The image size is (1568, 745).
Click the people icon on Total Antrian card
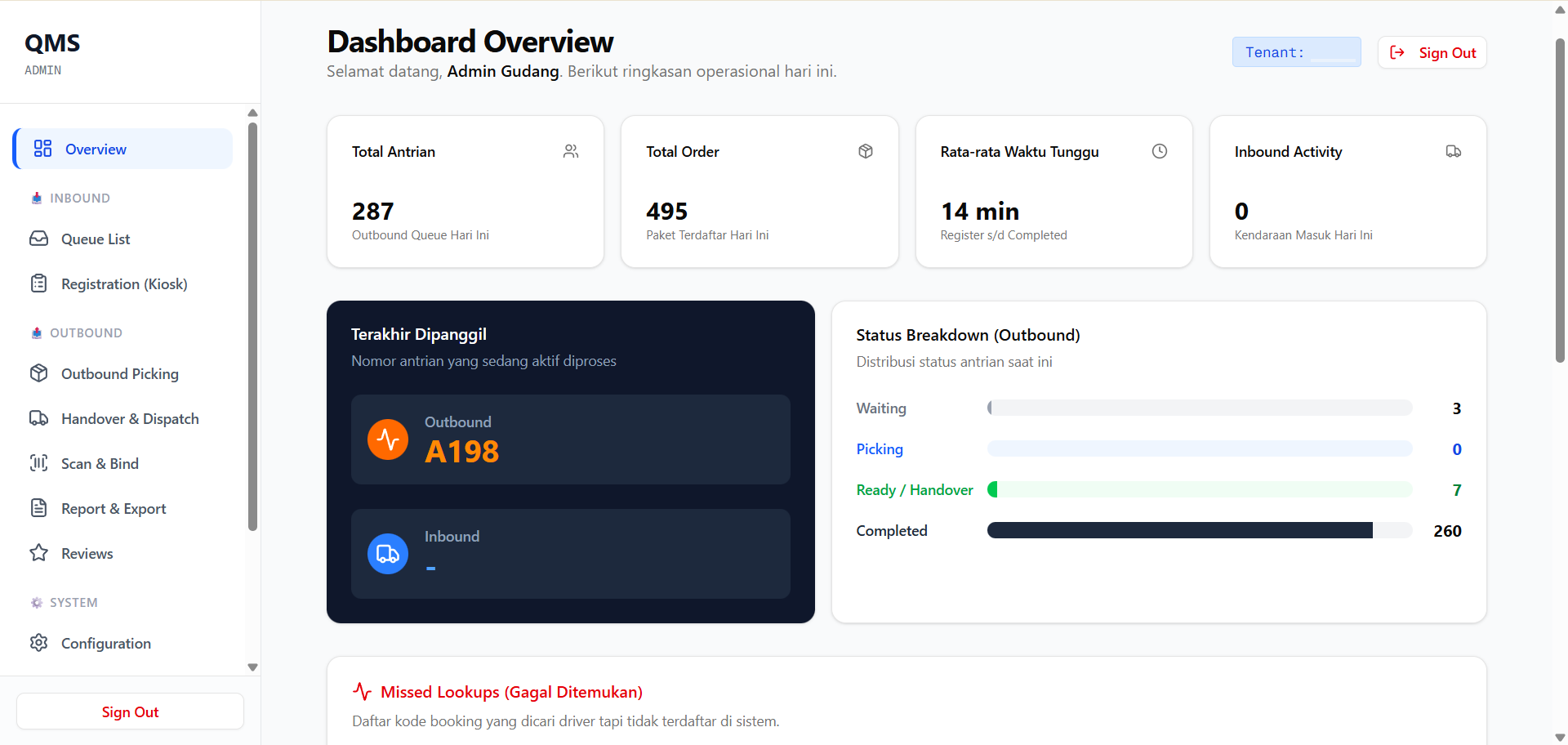(571, 151)
